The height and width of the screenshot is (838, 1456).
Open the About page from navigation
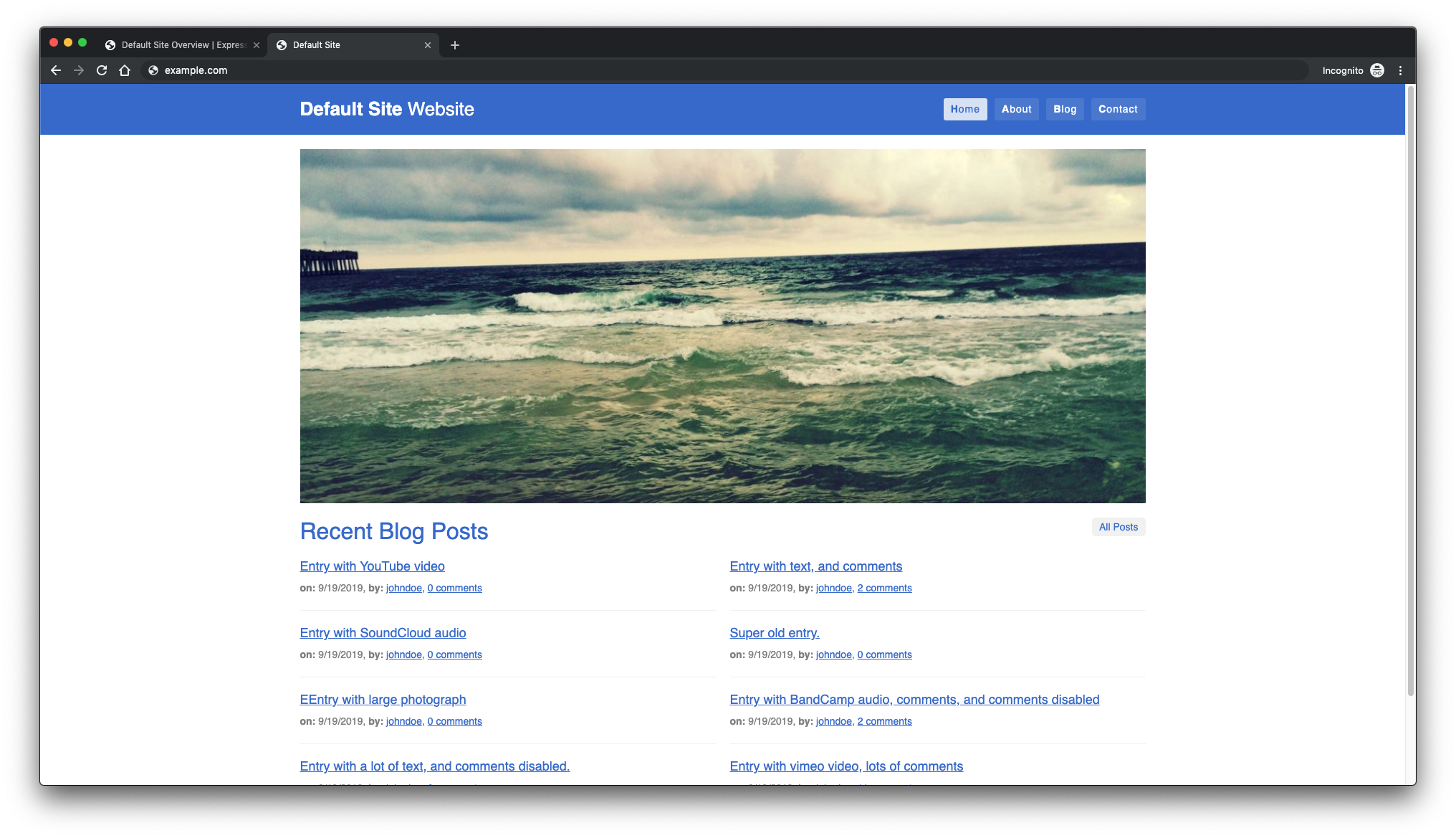[1016, 109]
